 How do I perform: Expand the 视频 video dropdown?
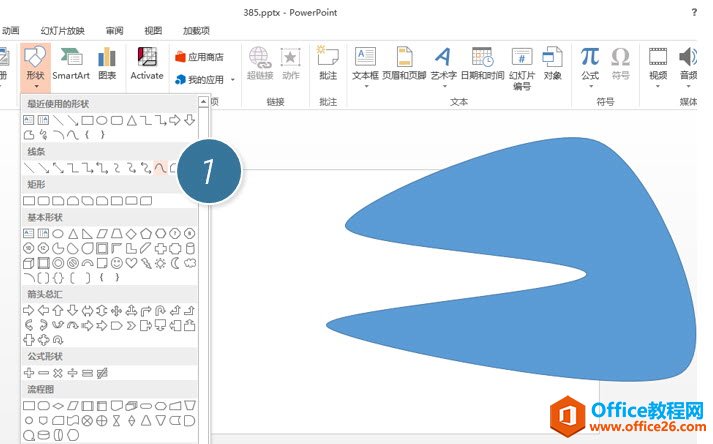pyautogui.click(x=658, y=86)
